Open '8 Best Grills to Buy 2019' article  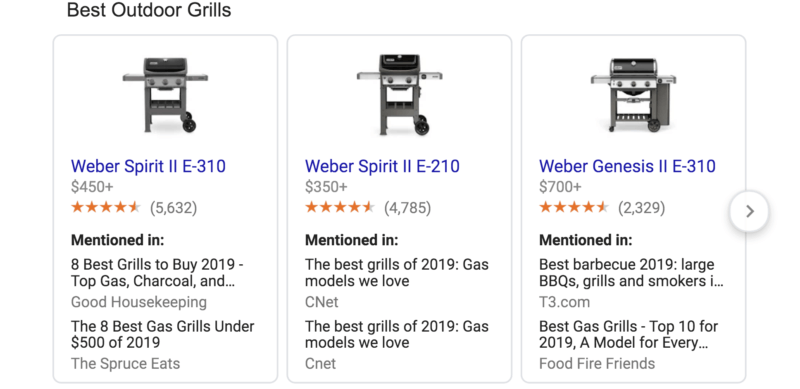pos(157,273)
